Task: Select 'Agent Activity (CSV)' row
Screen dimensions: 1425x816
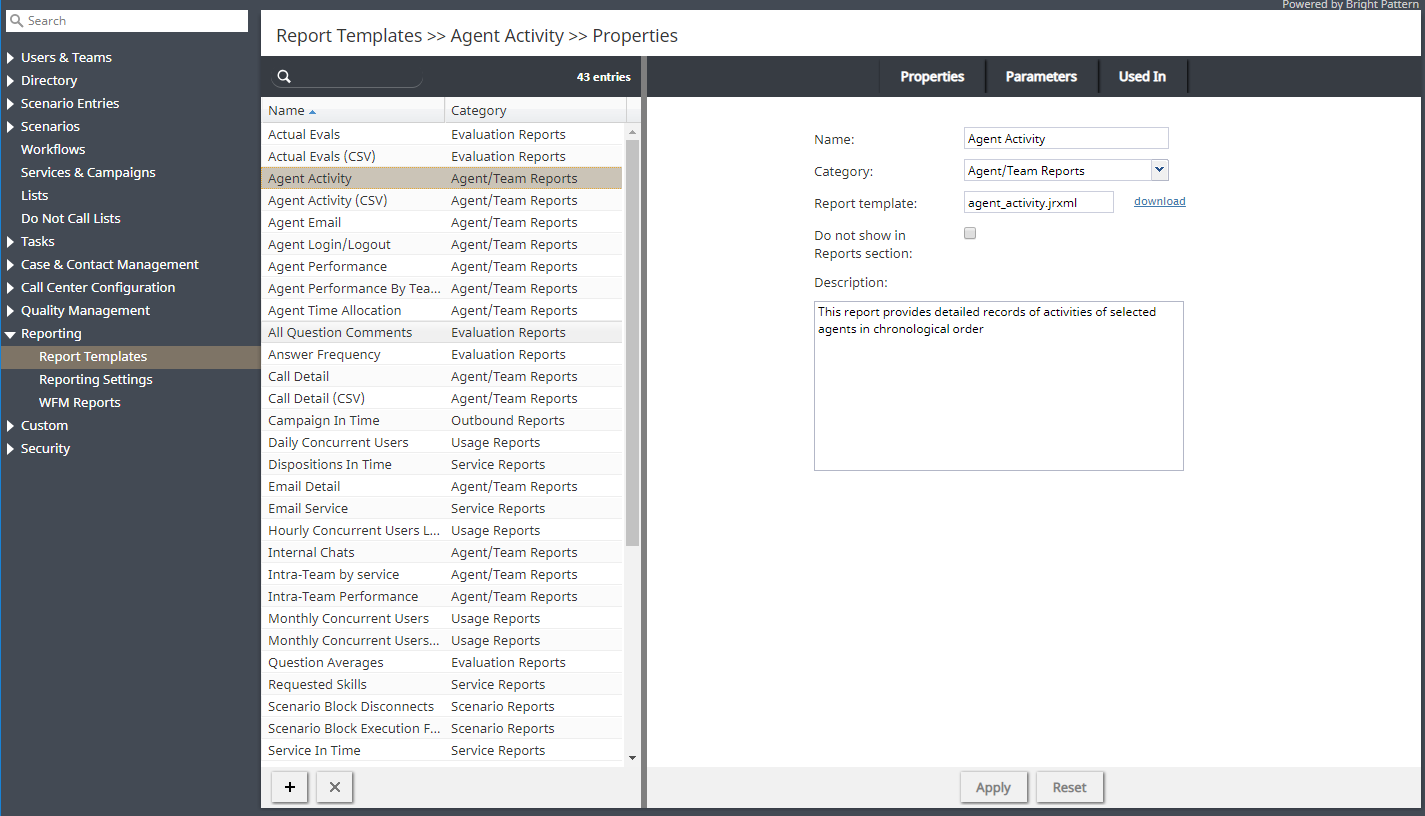Action: coord(442,200)
